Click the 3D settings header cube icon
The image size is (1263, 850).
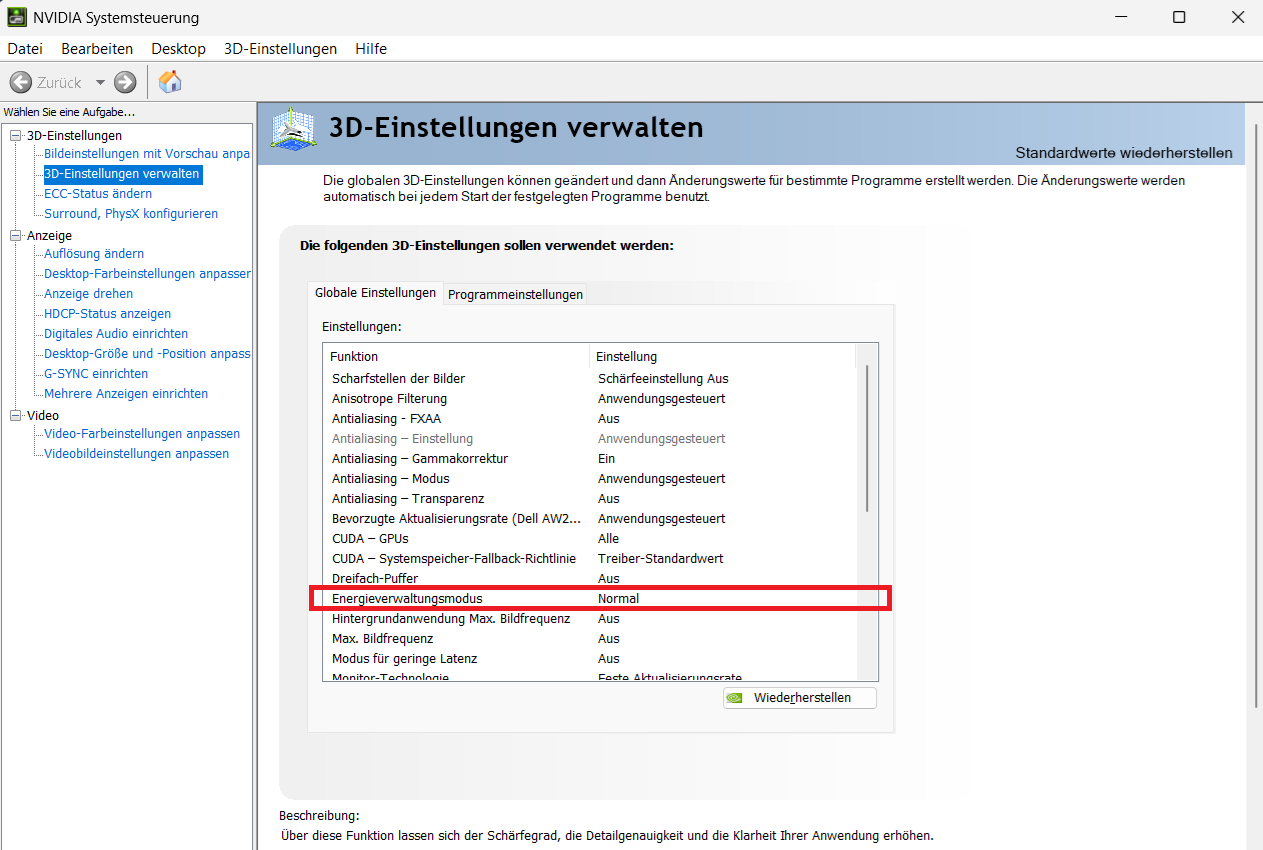tap(295, 132)
